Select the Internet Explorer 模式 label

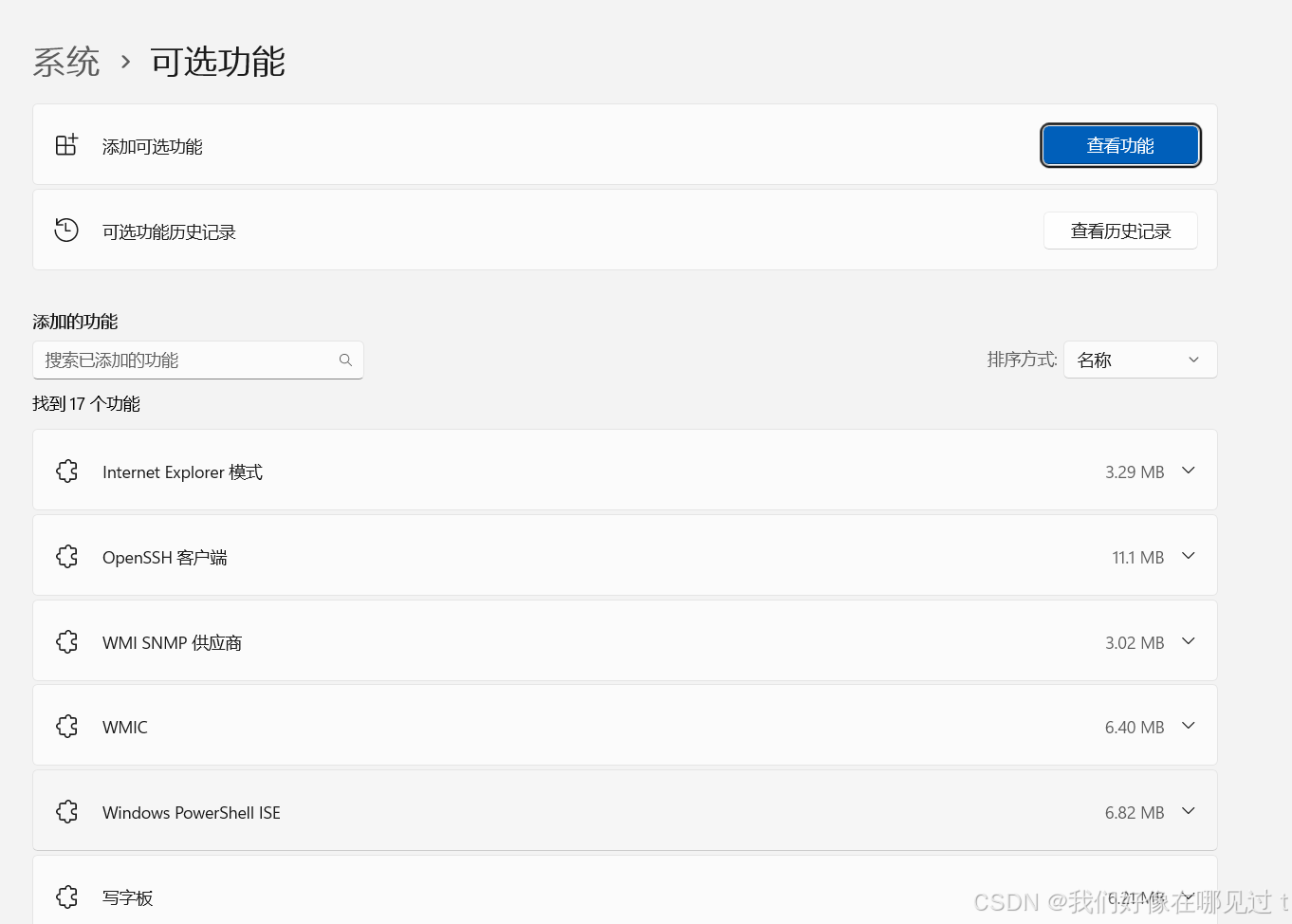tap(182, 471)
